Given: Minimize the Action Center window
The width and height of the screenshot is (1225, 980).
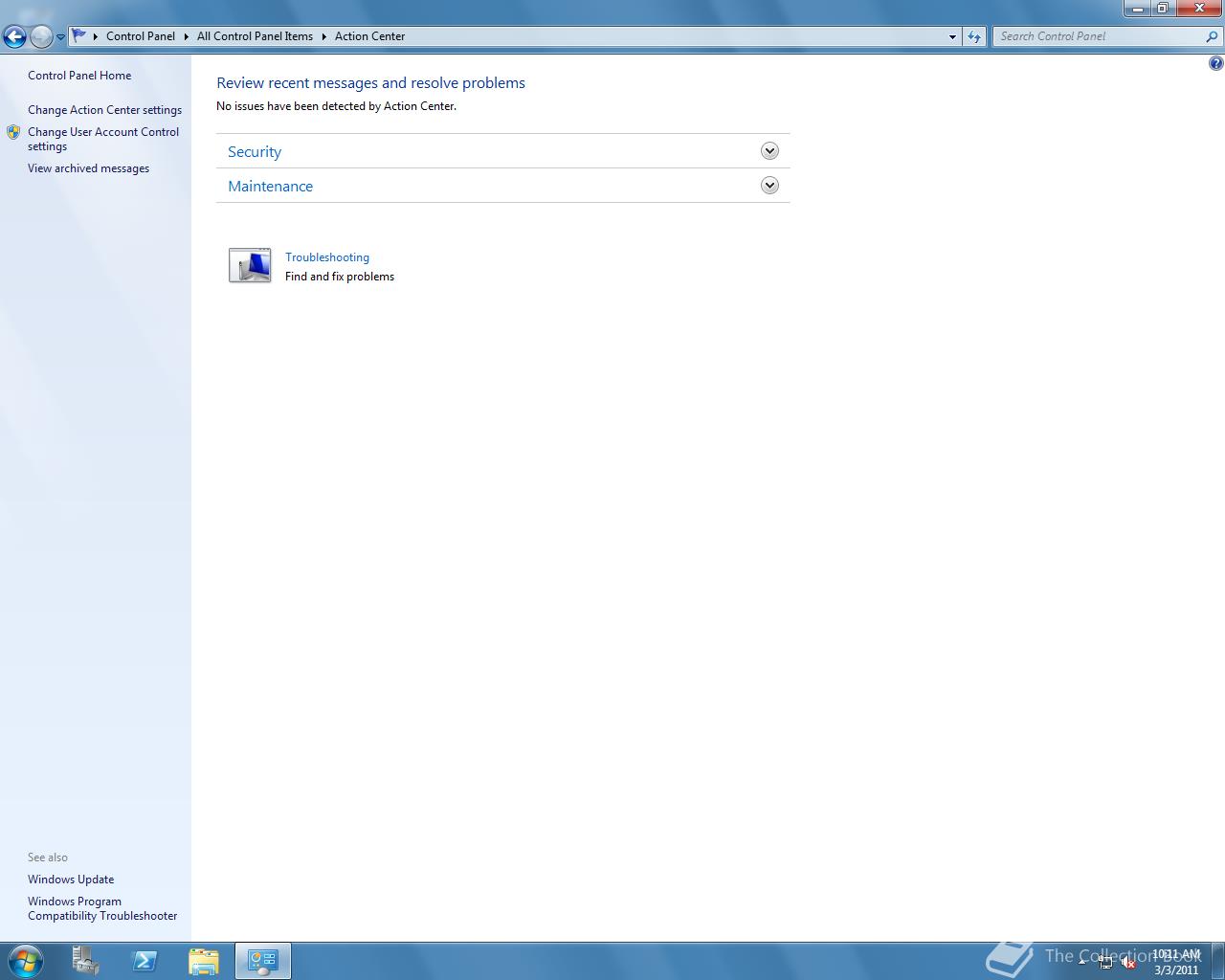Looking at the screenshot, I should (x=1137, y=9).
